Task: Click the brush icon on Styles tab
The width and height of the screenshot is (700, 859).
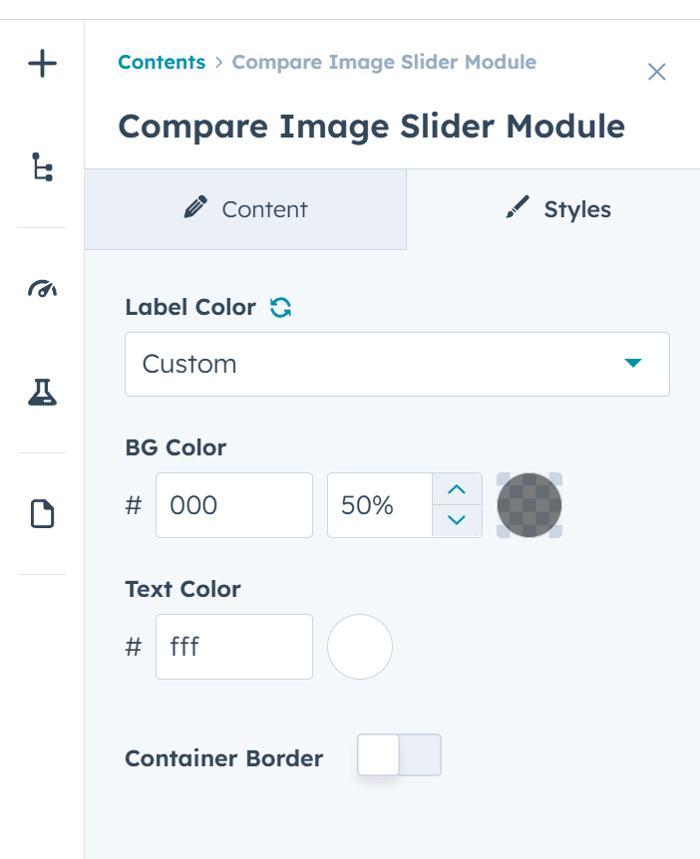Action: click(518, 208)
